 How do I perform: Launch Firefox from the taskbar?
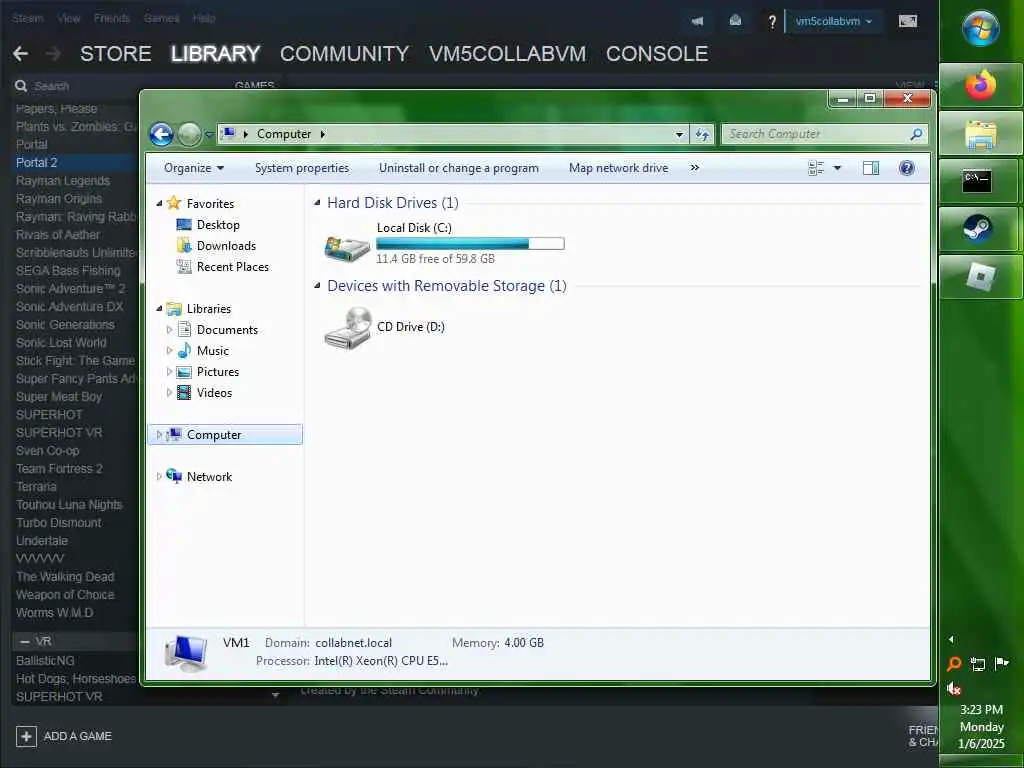981,86
